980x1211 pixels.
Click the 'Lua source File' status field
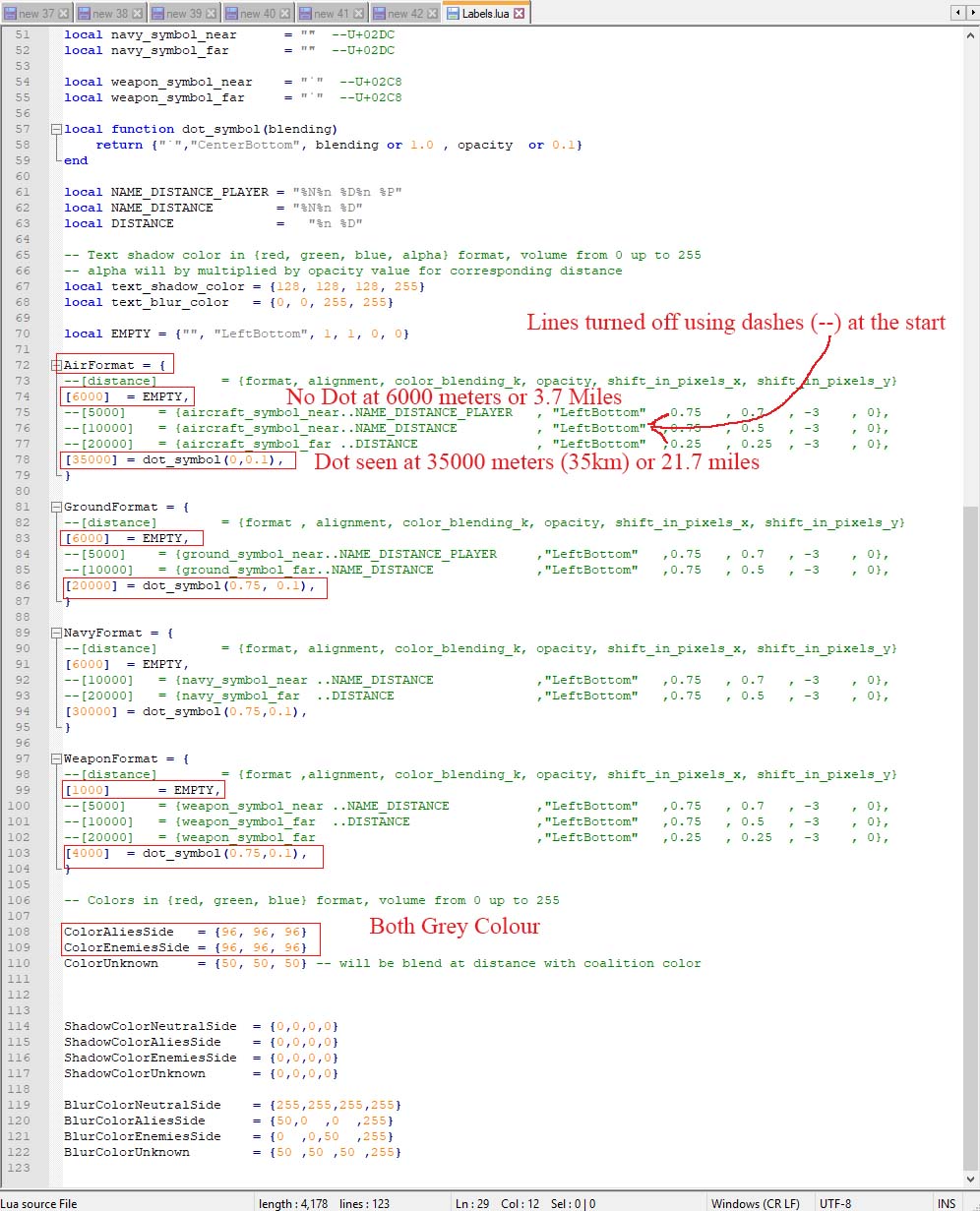[x=128, y=1202]
